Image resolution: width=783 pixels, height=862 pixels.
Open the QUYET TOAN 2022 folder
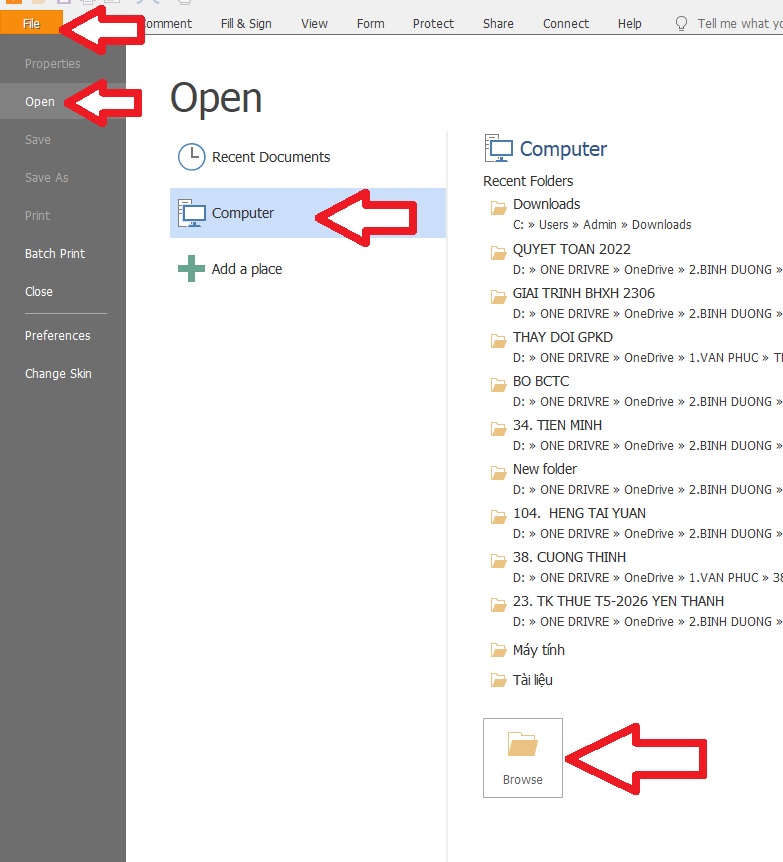point(571,249)
